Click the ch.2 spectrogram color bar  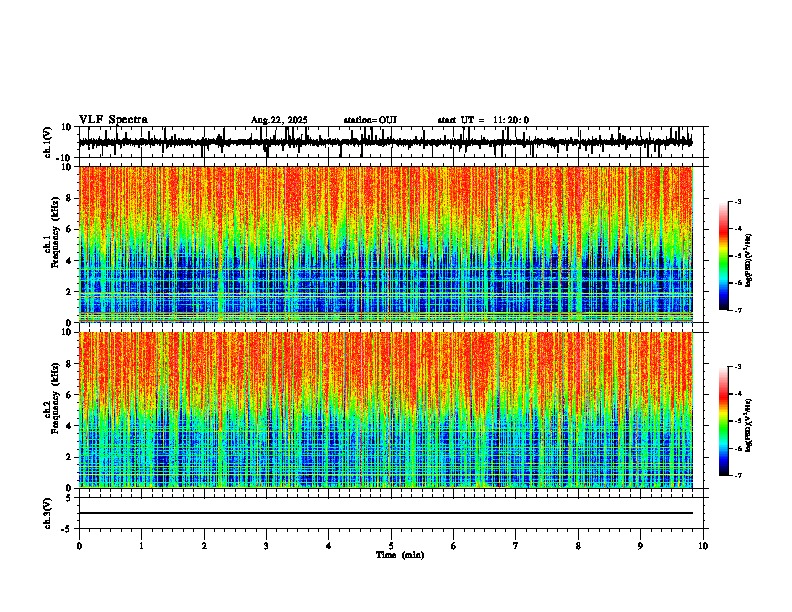(724, 421)
